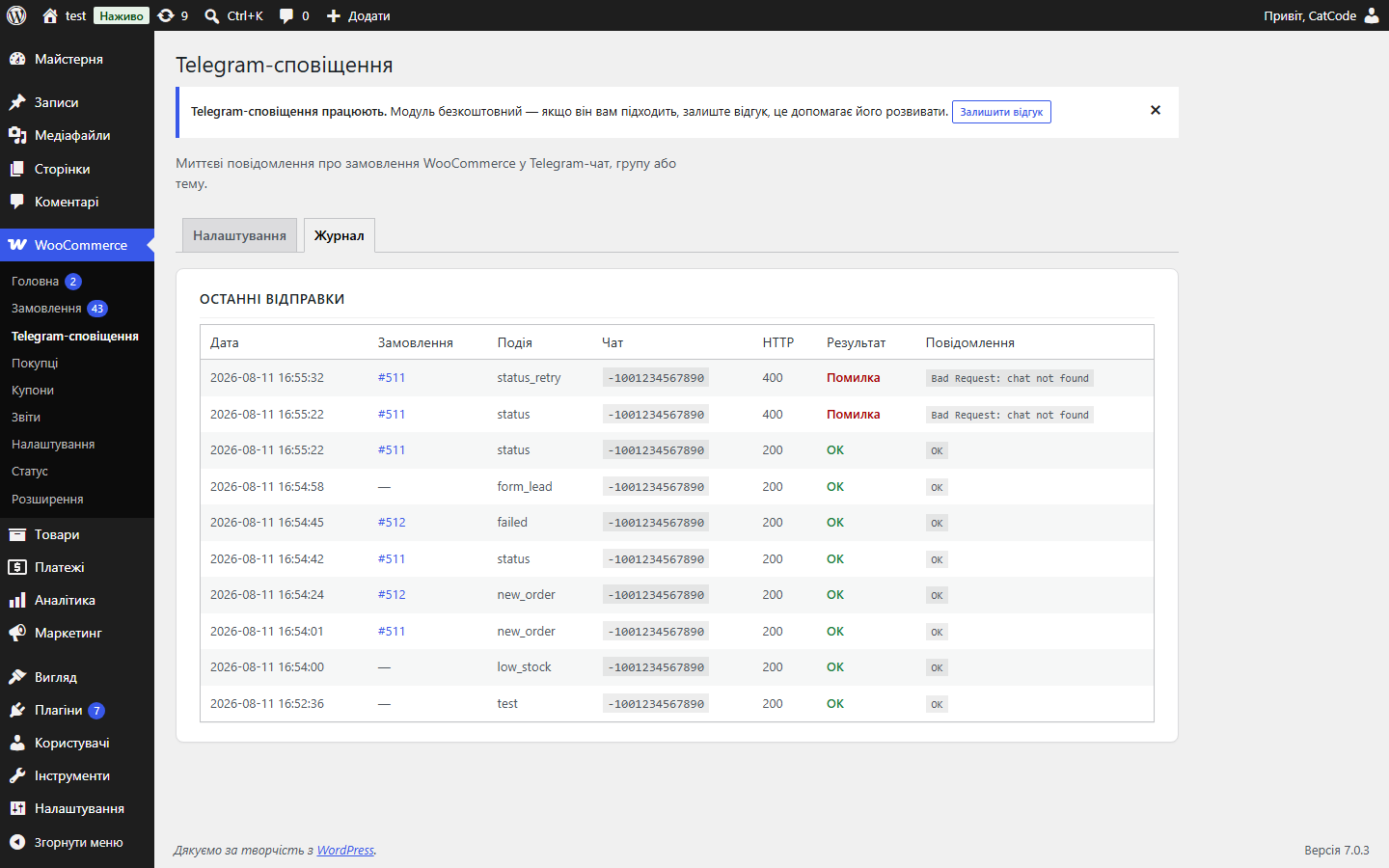Screen dimensions: 1389x868
Task: Open order #512 in the failed row
Action: [392, 523]
